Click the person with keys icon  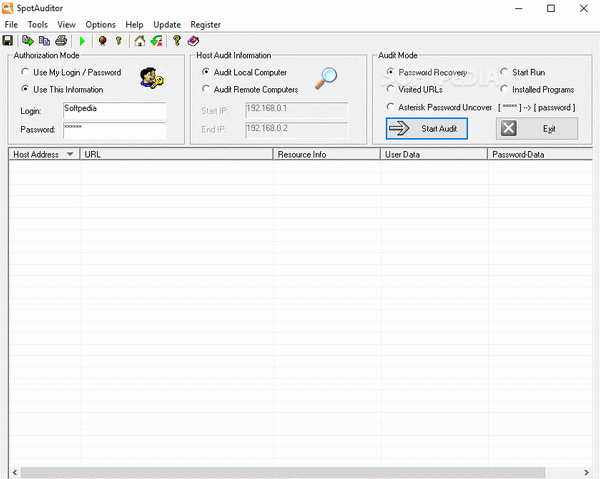click(x=152, y=78)
